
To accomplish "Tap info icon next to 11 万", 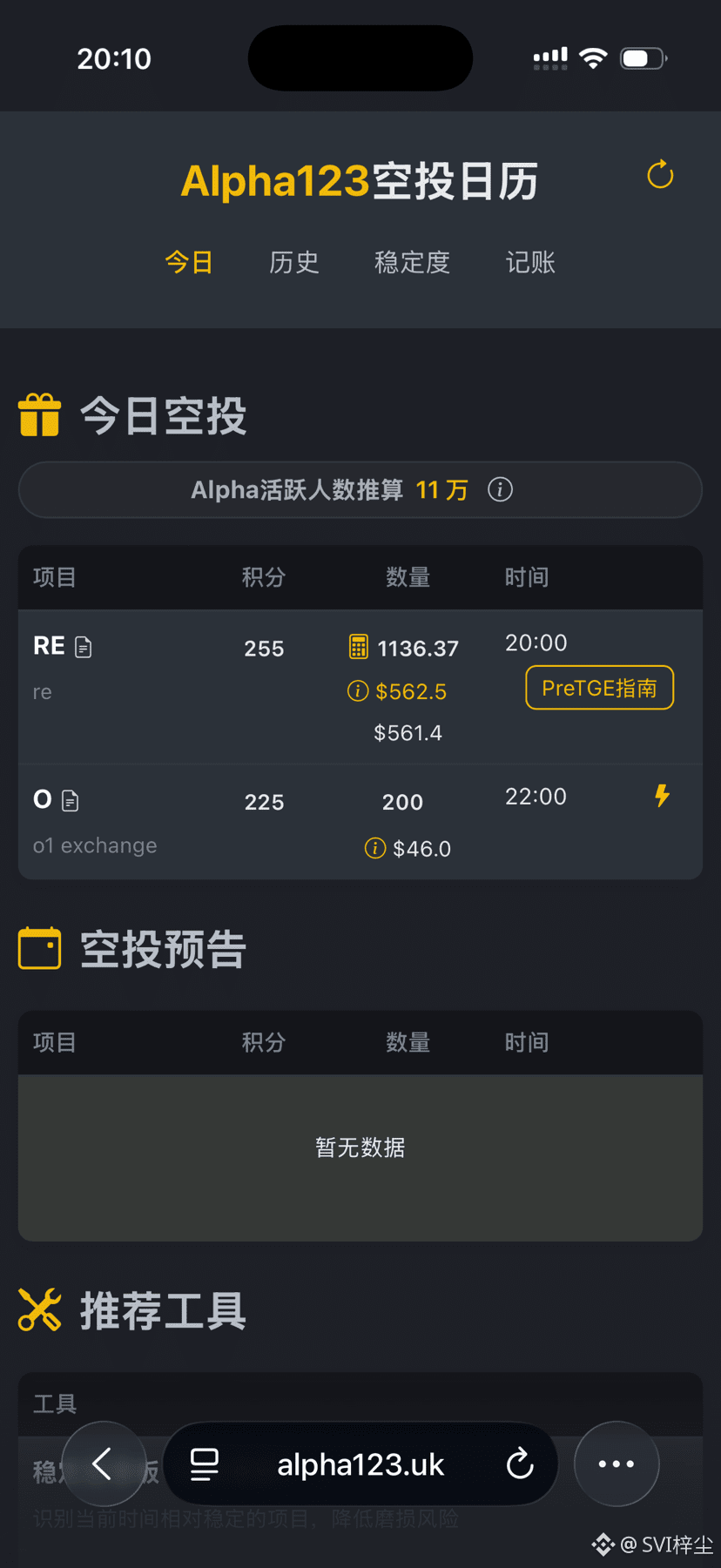I will coord(500,489).
